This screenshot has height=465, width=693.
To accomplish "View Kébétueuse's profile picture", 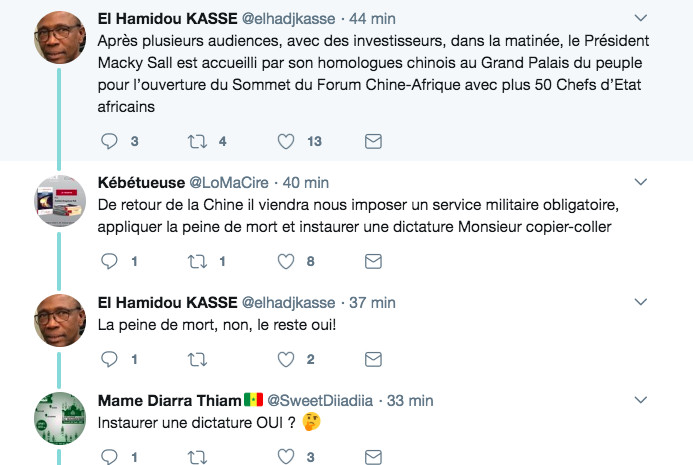I will [59, 200].
